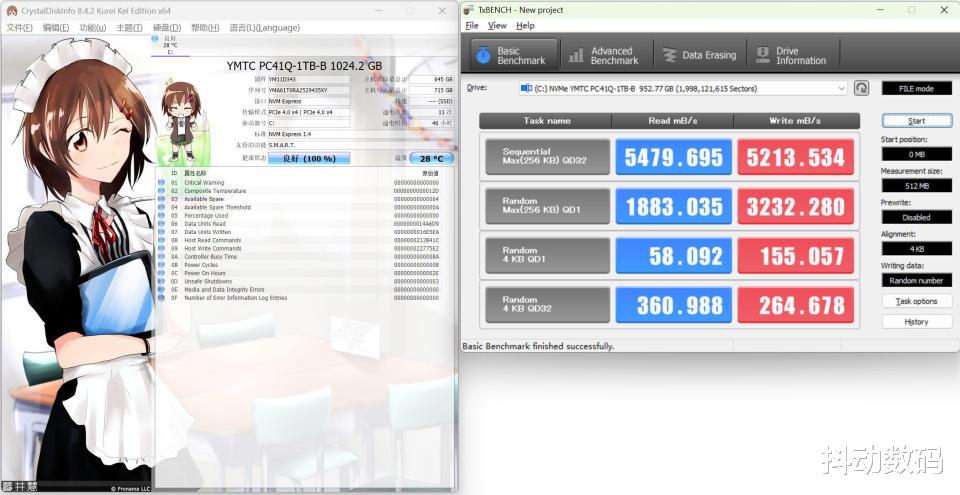Click the 58.092 read result
Viewport: 960px width, 495px height.
click(673, 255)
